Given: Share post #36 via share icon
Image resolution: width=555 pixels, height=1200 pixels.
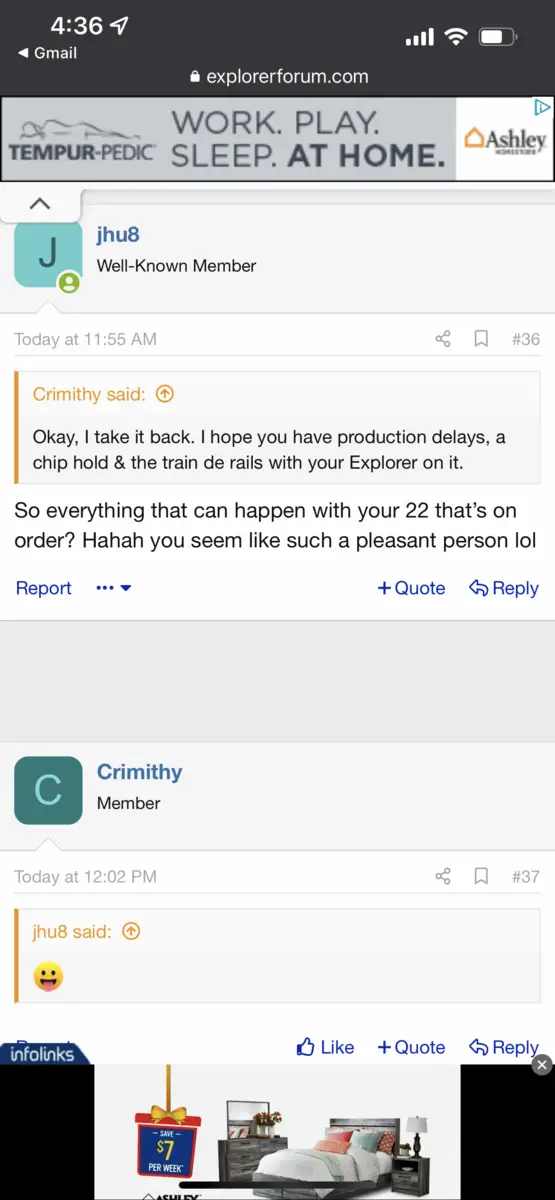Looking at the screenshot, I should pos(443,339).
